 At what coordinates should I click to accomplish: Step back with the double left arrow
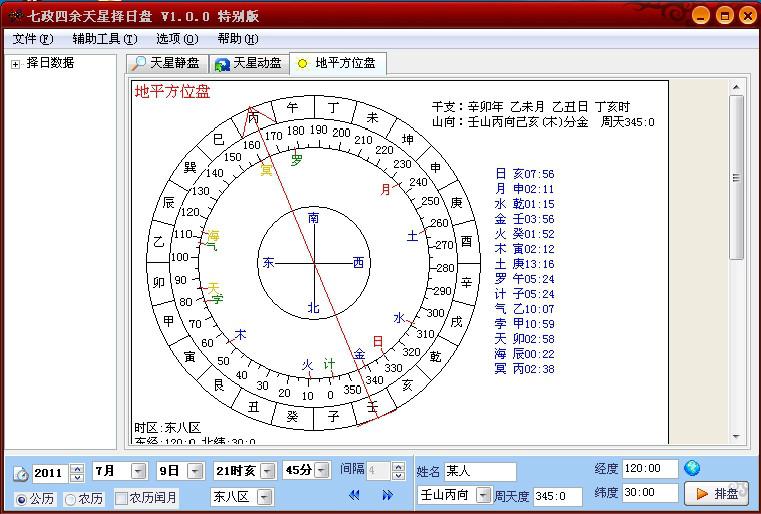pos(354,495)
